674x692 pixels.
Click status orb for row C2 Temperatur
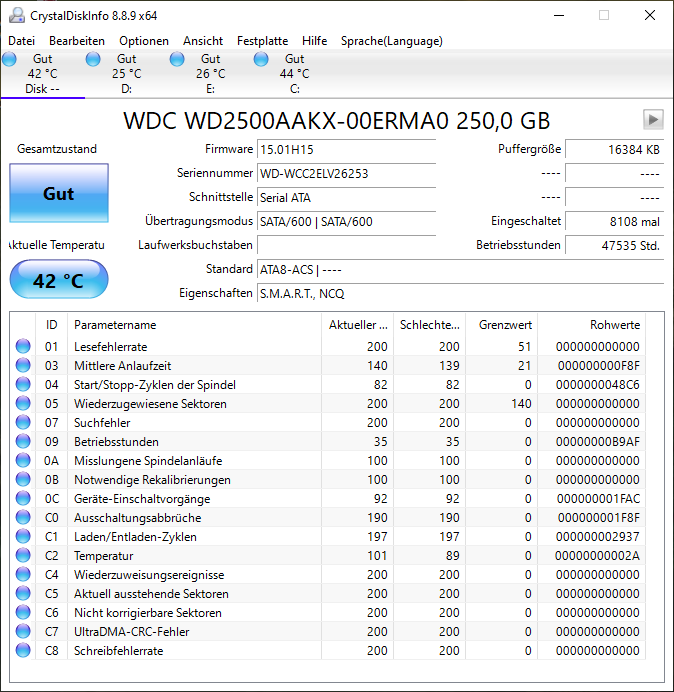(x=23, y=555)
